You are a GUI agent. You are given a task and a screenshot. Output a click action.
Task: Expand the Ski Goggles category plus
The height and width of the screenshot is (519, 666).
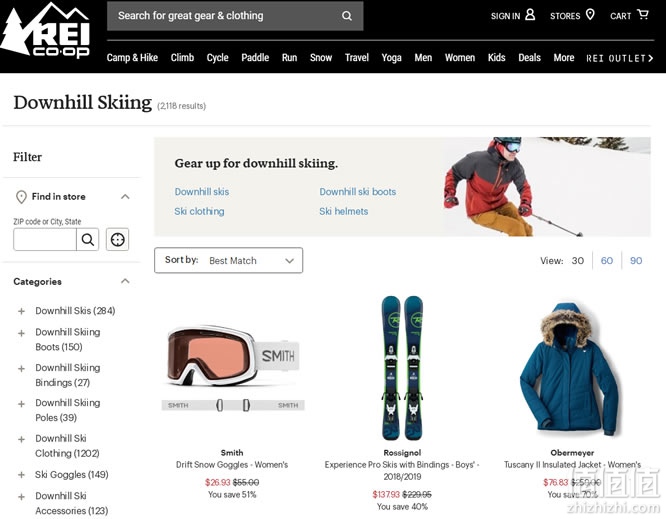[x=21, y=475]
